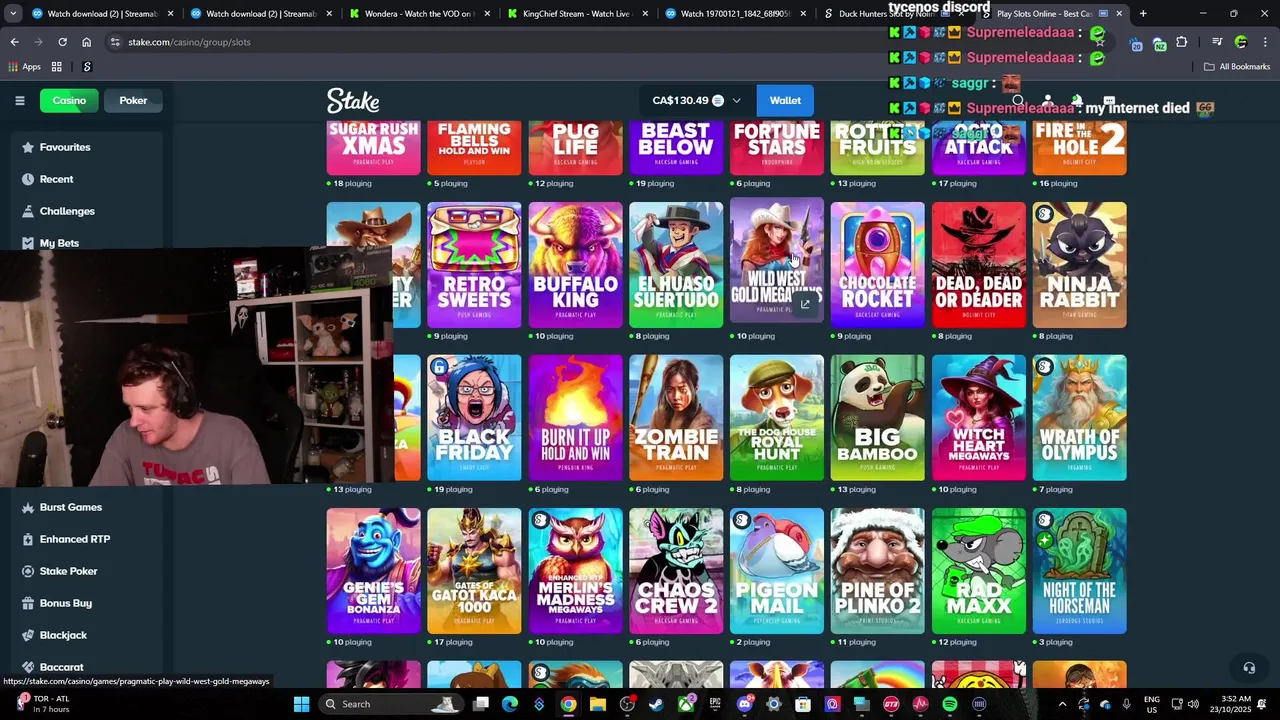
Task: Open the Recent games sidebar item
Action: click(56, 179)
